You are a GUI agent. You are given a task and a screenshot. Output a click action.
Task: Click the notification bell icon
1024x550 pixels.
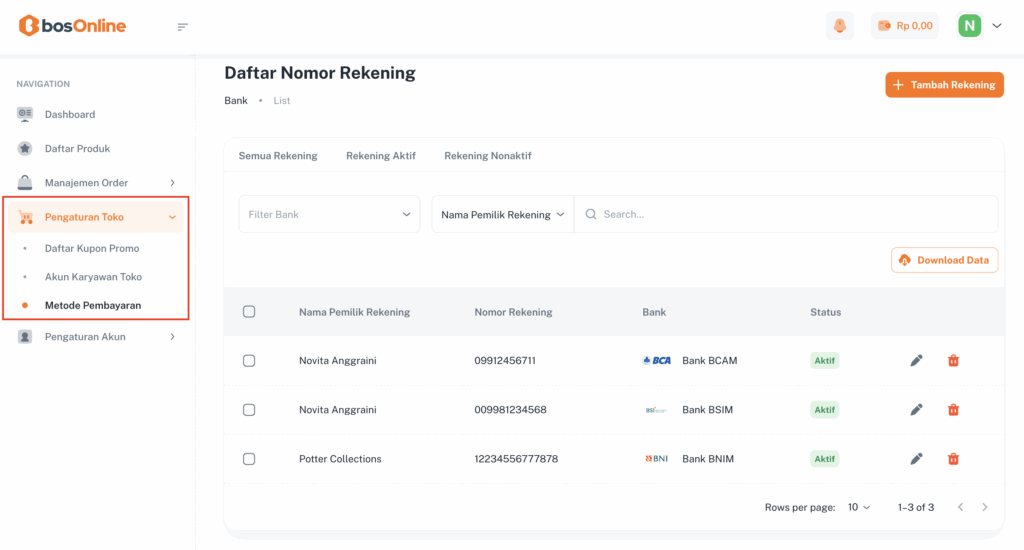tap(840, 26)
